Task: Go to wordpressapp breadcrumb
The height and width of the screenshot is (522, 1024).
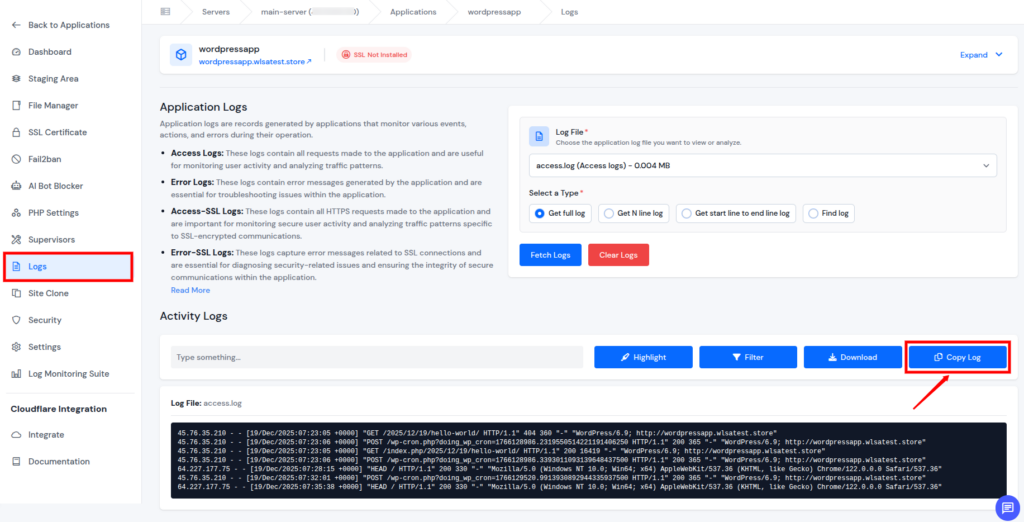Action: 494,12
